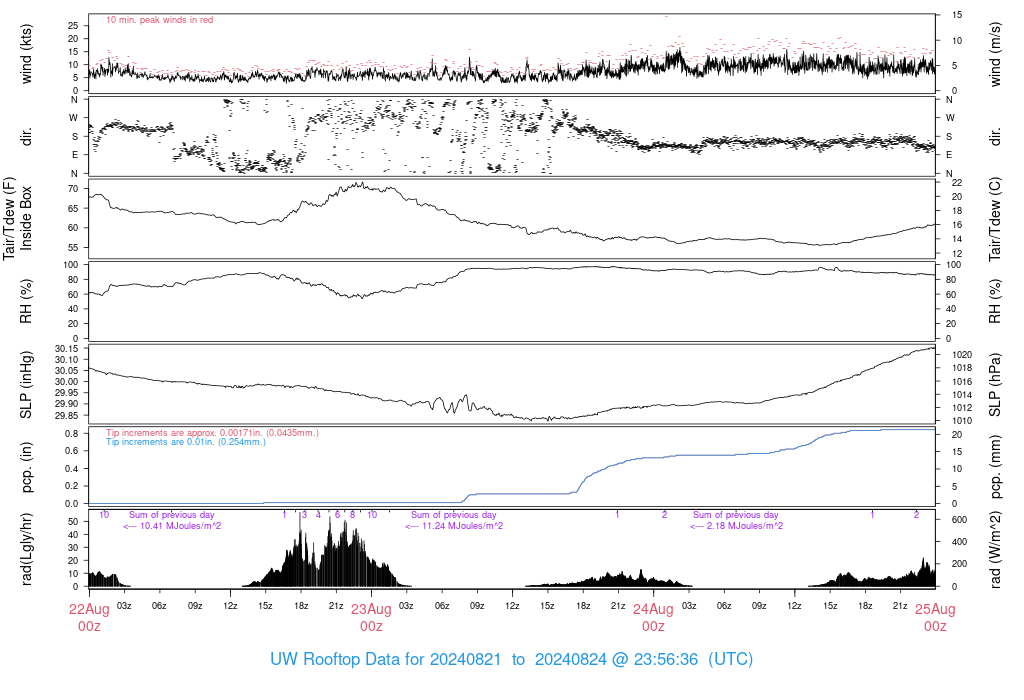This screenshot has height=700, width=1024.
Task: Select the 'SLP (hPa)' axis label
Action: (x=995, y=385)
